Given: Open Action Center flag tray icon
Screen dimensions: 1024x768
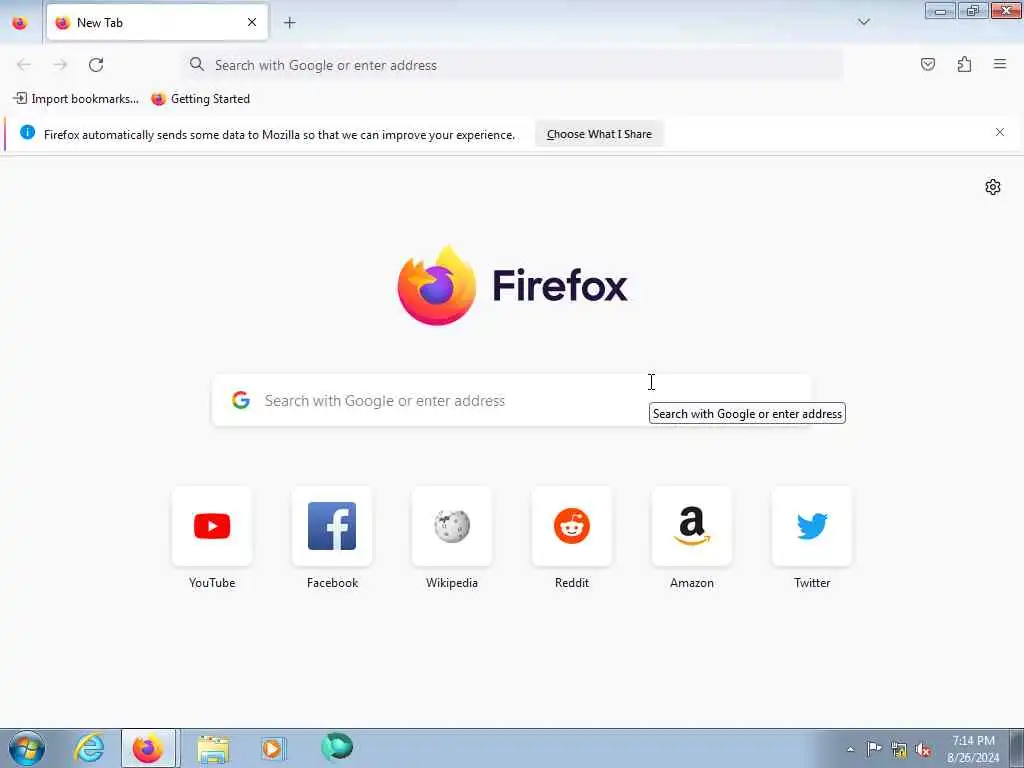Looking at the screenshot, I should point(874,749).
